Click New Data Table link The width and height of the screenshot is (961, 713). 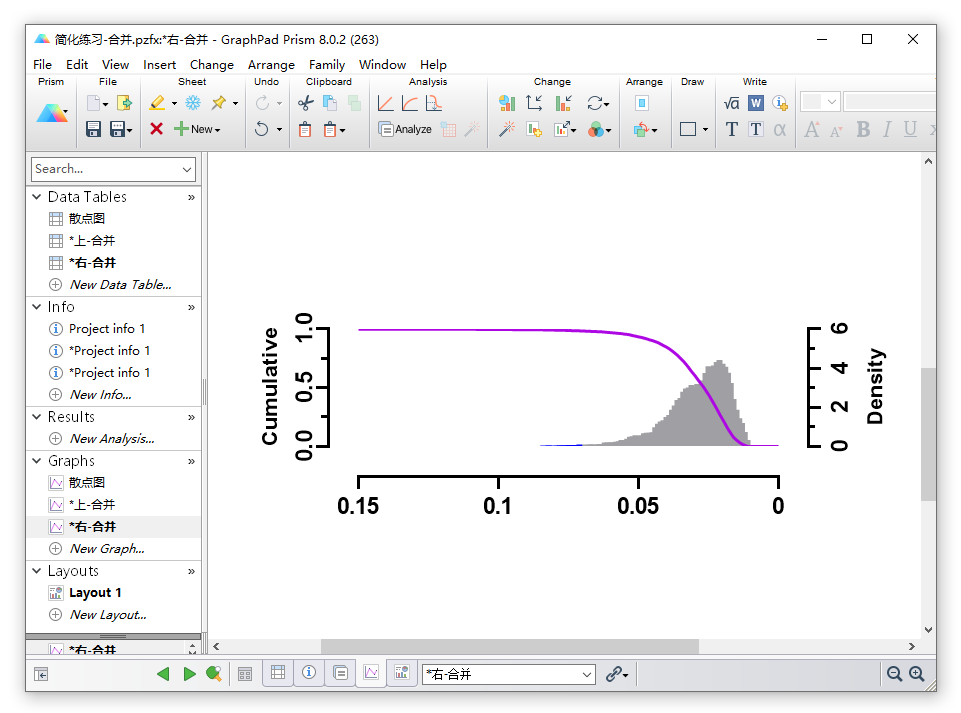coord(121,284)
